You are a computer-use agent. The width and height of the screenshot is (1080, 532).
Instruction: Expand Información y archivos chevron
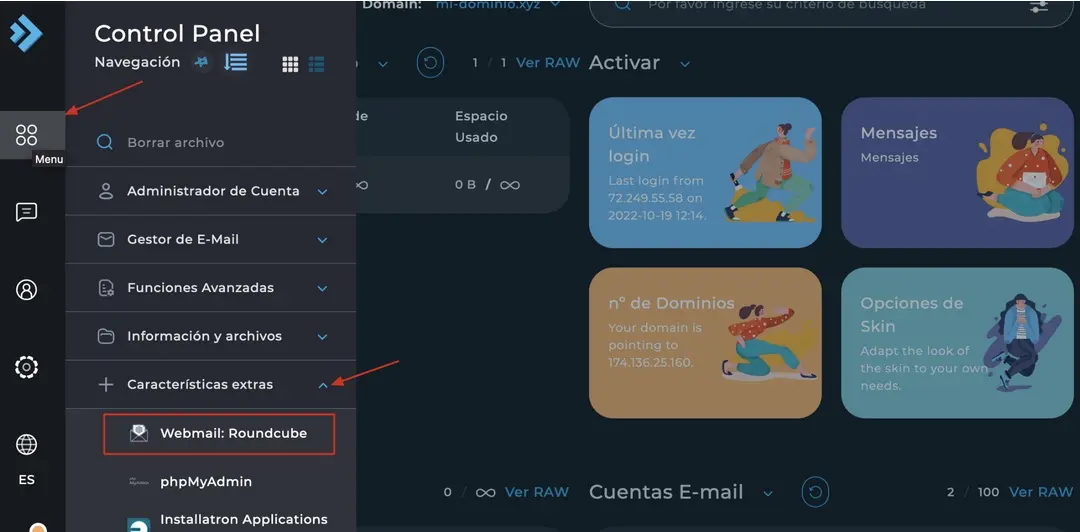[x=322, y=337]
